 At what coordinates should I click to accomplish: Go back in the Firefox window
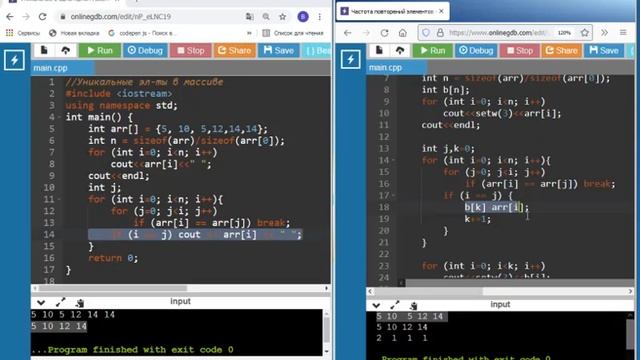pos(347,33)
